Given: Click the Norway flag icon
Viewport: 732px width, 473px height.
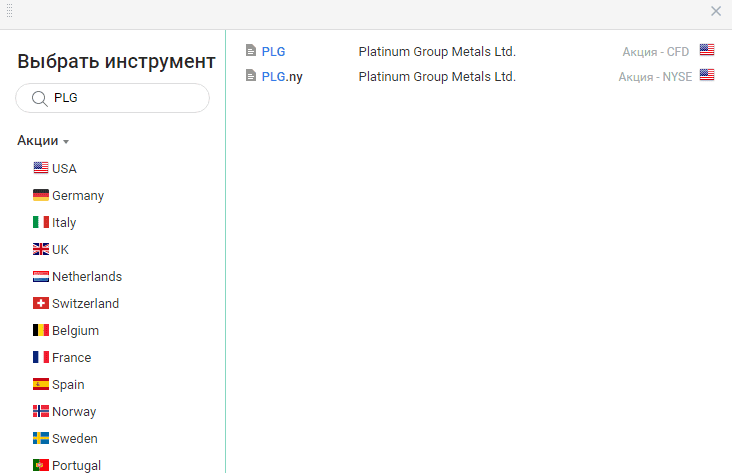Looking at the screenshot, I should pos(41,411).
